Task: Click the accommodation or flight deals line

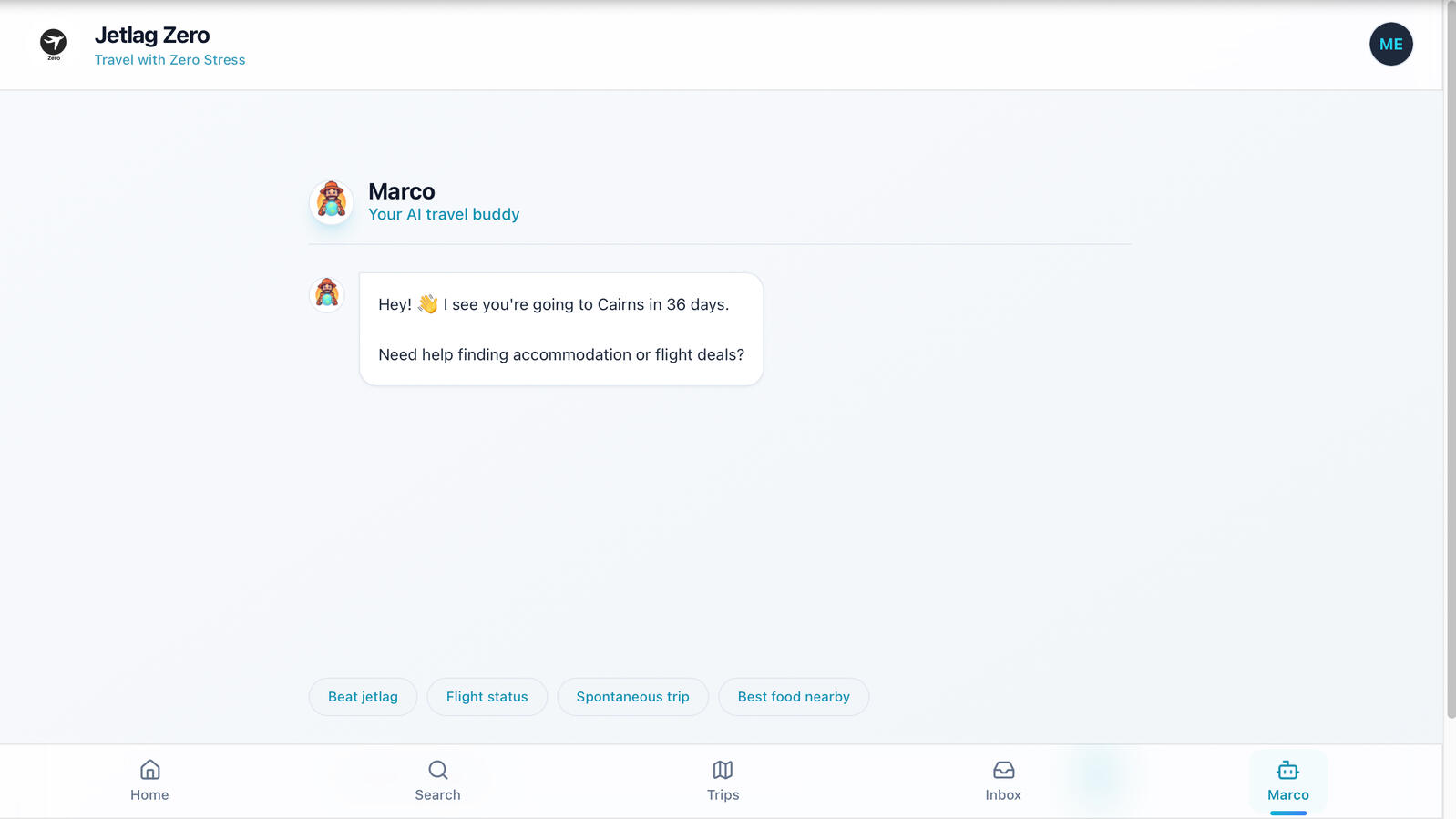Action: click(561, 354)
